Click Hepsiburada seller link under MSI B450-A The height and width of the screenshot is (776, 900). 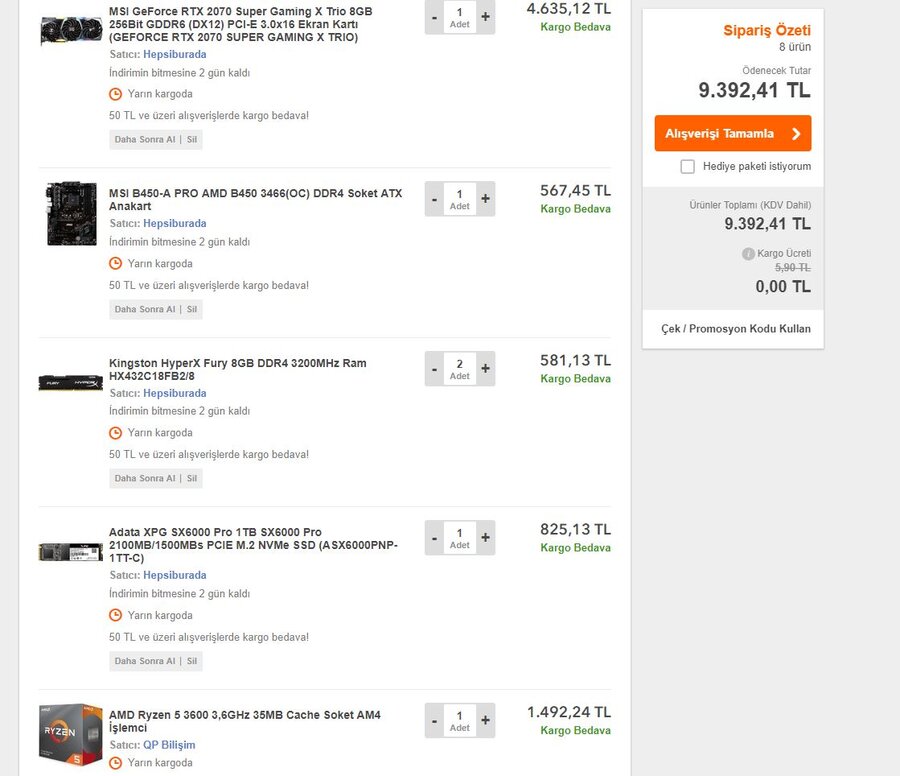(x=174, y=224)
